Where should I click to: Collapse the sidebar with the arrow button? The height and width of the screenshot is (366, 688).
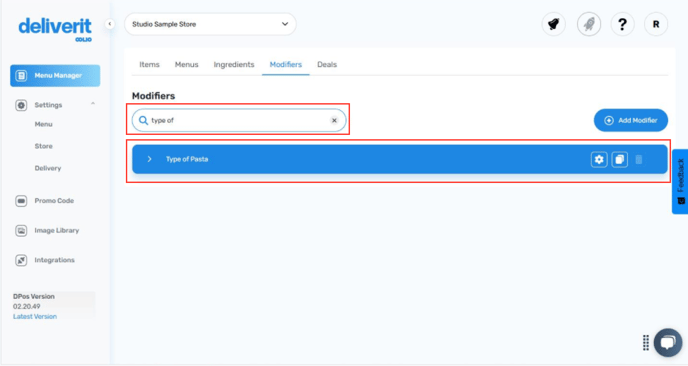tap(110, 24)
